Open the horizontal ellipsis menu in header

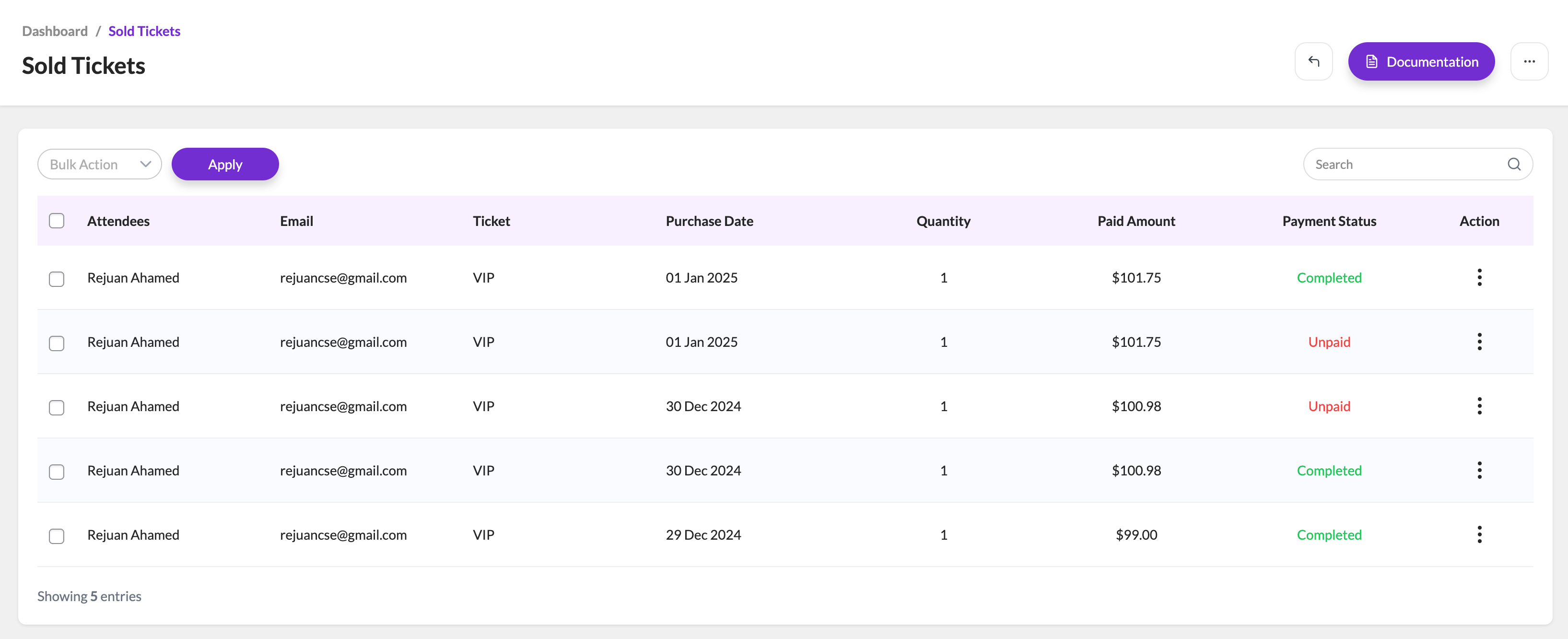[x=1528, y=61]
